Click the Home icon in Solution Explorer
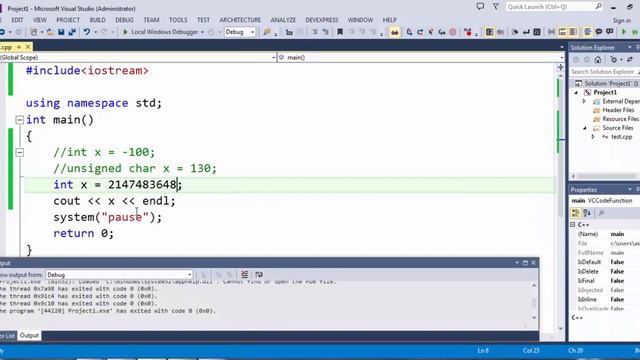 [598, 60]
